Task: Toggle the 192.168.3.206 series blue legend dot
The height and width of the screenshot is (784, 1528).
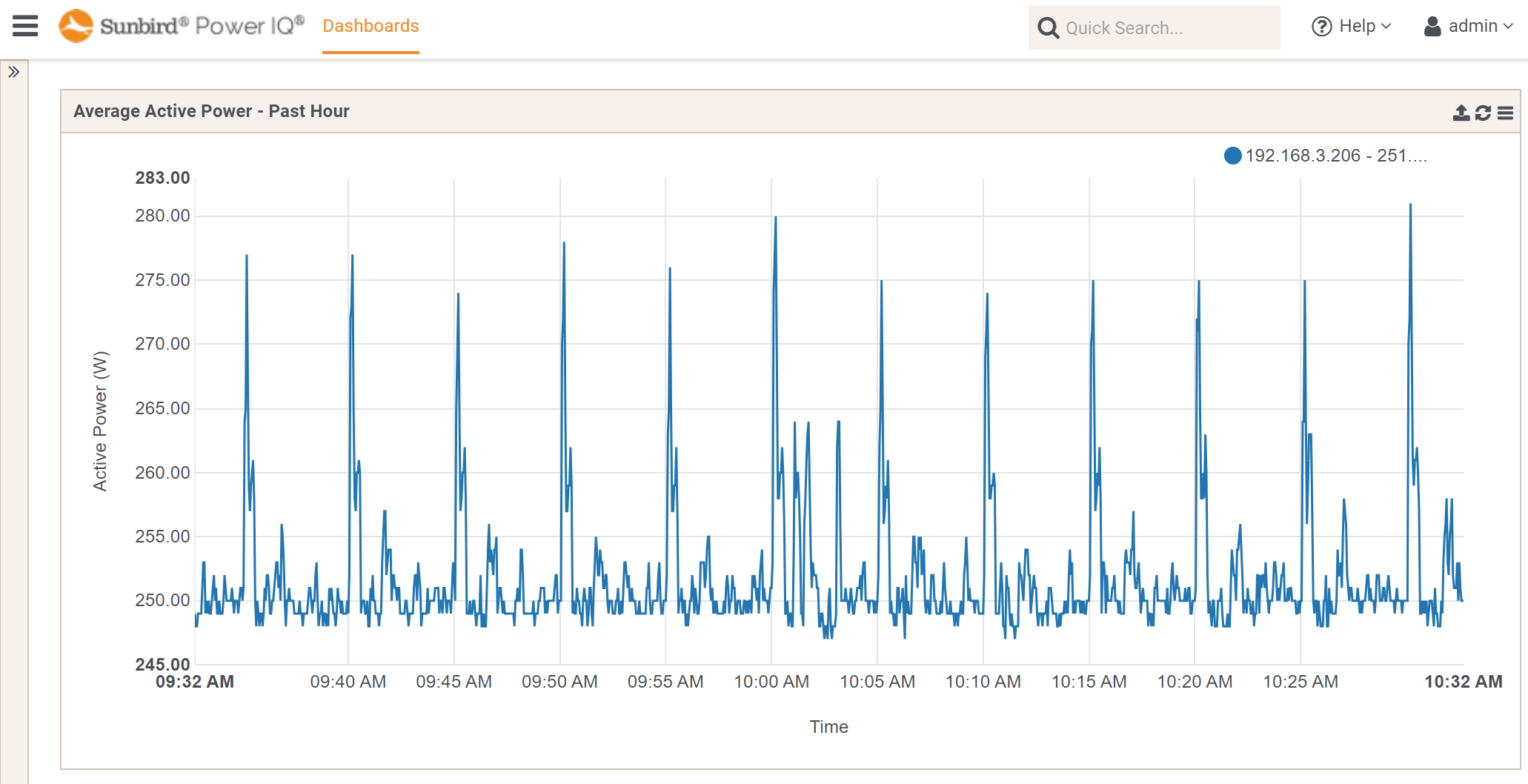Action: pyautogui.click(x=1232, y=156)
